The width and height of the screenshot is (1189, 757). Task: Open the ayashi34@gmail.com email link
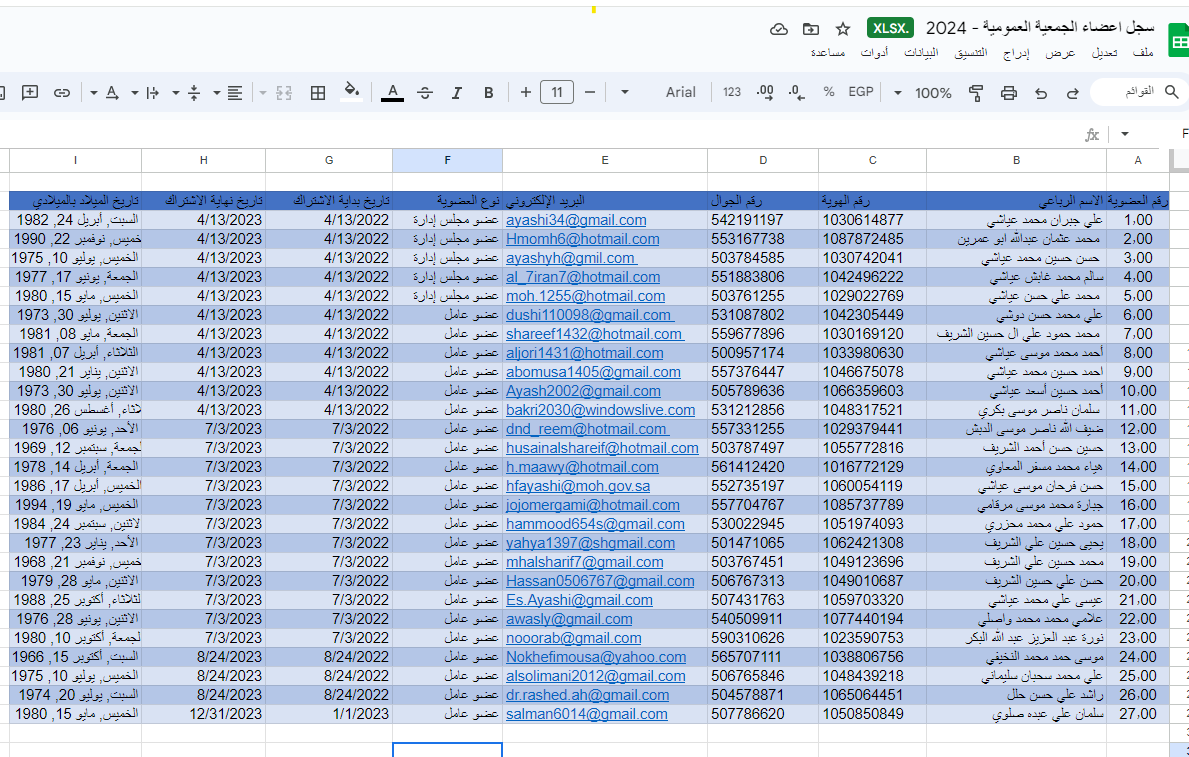576,220
